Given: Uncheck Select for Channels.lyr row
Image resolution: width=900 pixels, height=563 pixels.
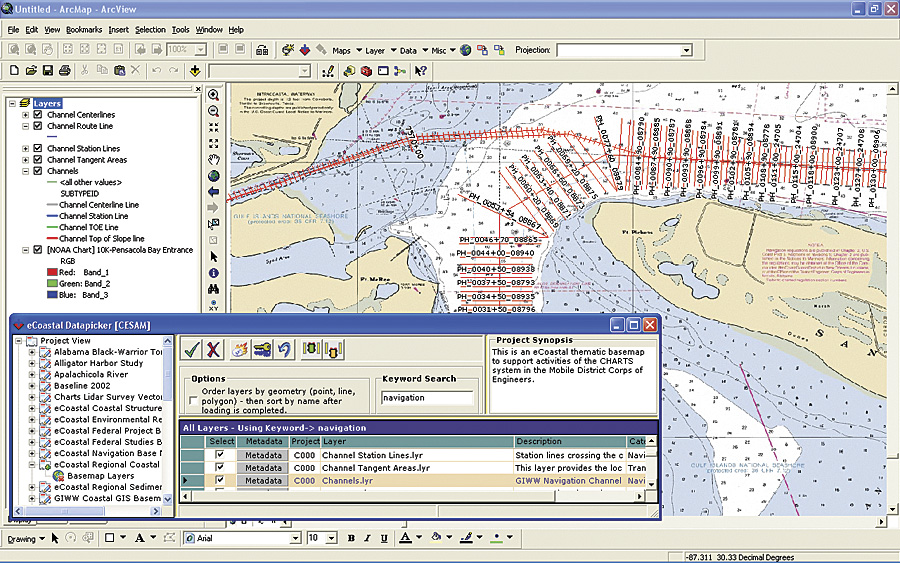Looking at the screenshot, I should (219, 480).
